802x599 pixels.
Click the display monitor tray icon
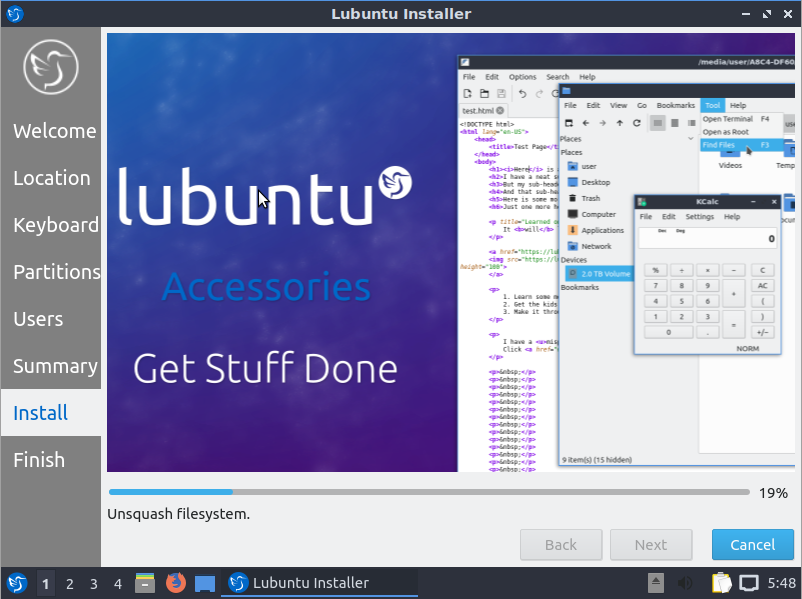749,583
